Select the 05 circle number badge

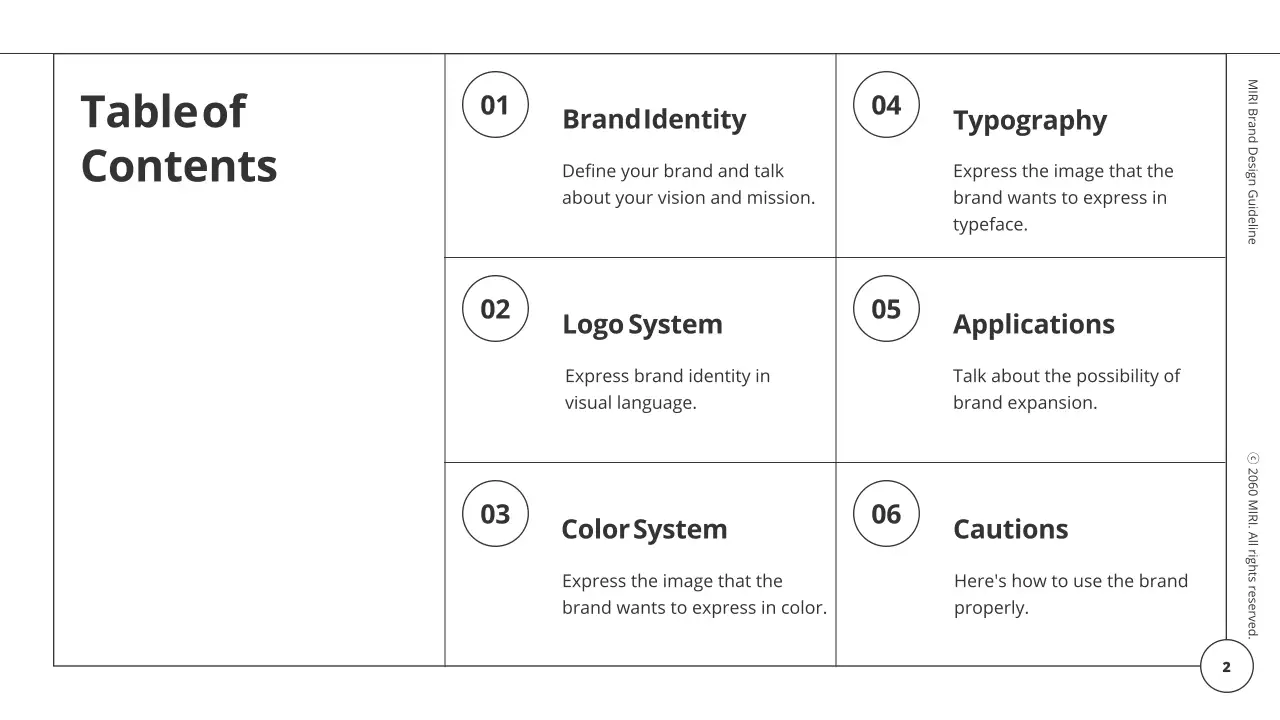pos(886,309)
